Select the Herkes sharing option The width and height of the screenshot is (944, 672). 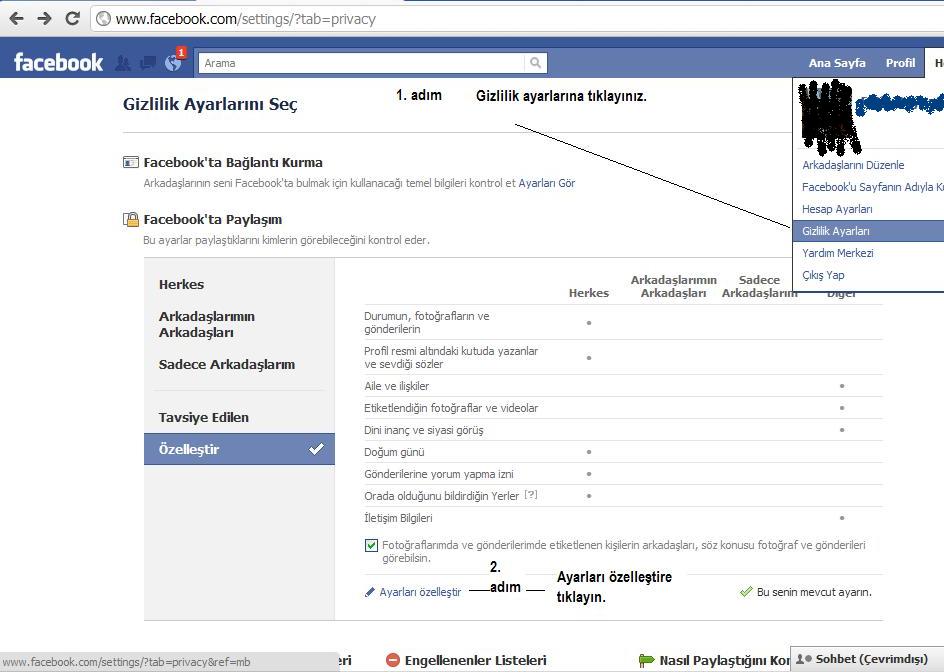[x=181, y=284]
